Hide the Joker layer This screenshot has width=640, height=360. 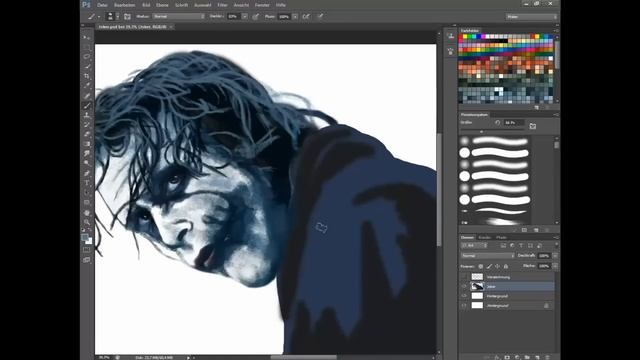[x=464, y=287]
